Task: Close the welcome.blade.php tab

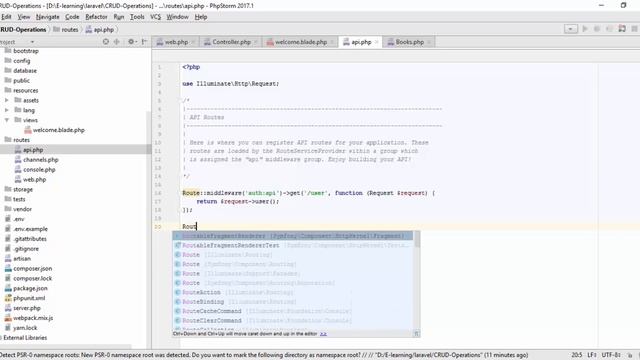Action: (x=332, y=42)
